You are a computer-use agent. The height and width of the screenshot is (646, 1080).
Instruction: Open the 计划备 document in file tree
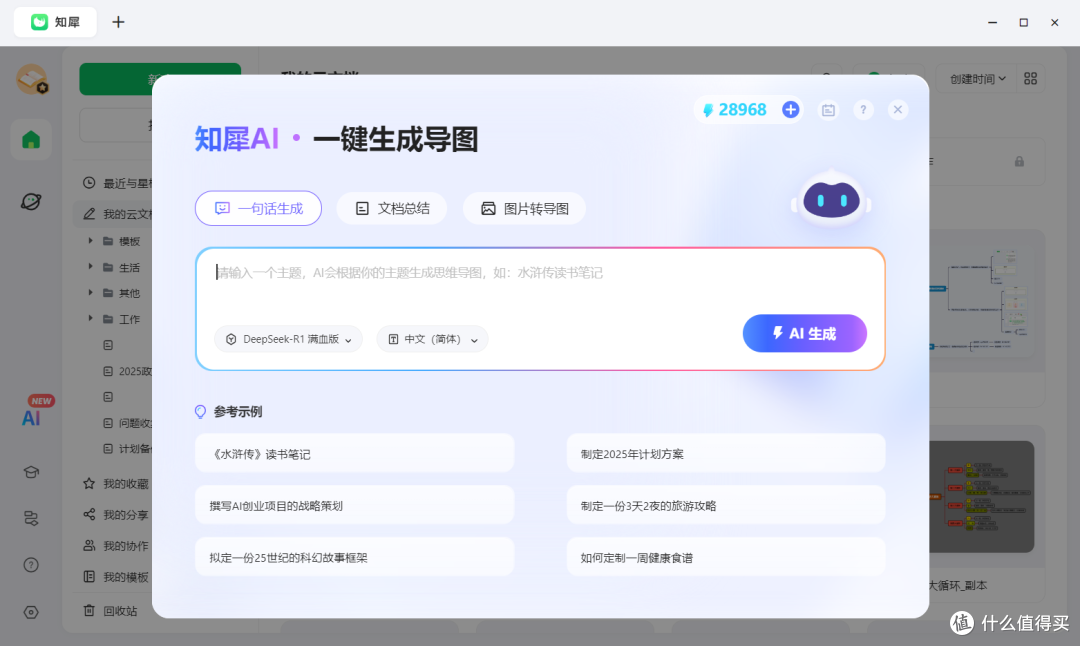[127, 448]
